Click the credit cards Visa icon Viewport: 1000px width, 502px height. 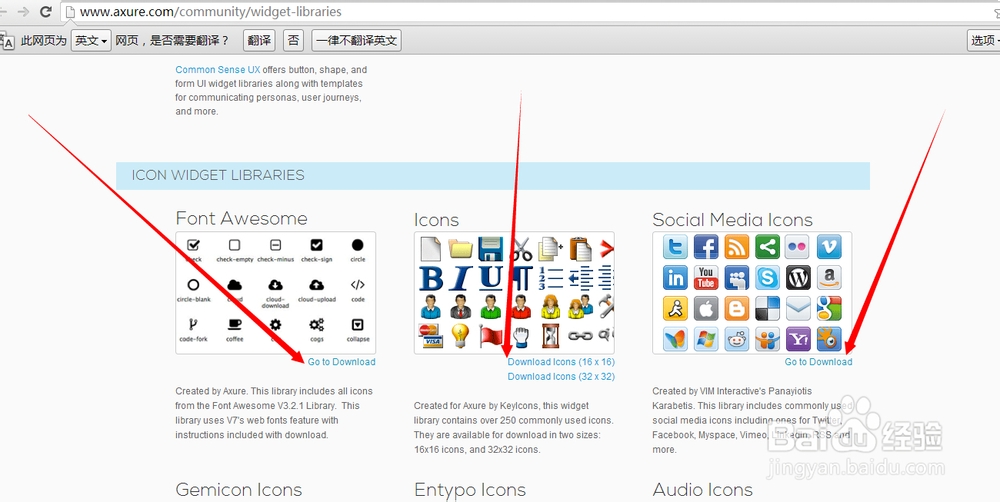click(430, 336)
